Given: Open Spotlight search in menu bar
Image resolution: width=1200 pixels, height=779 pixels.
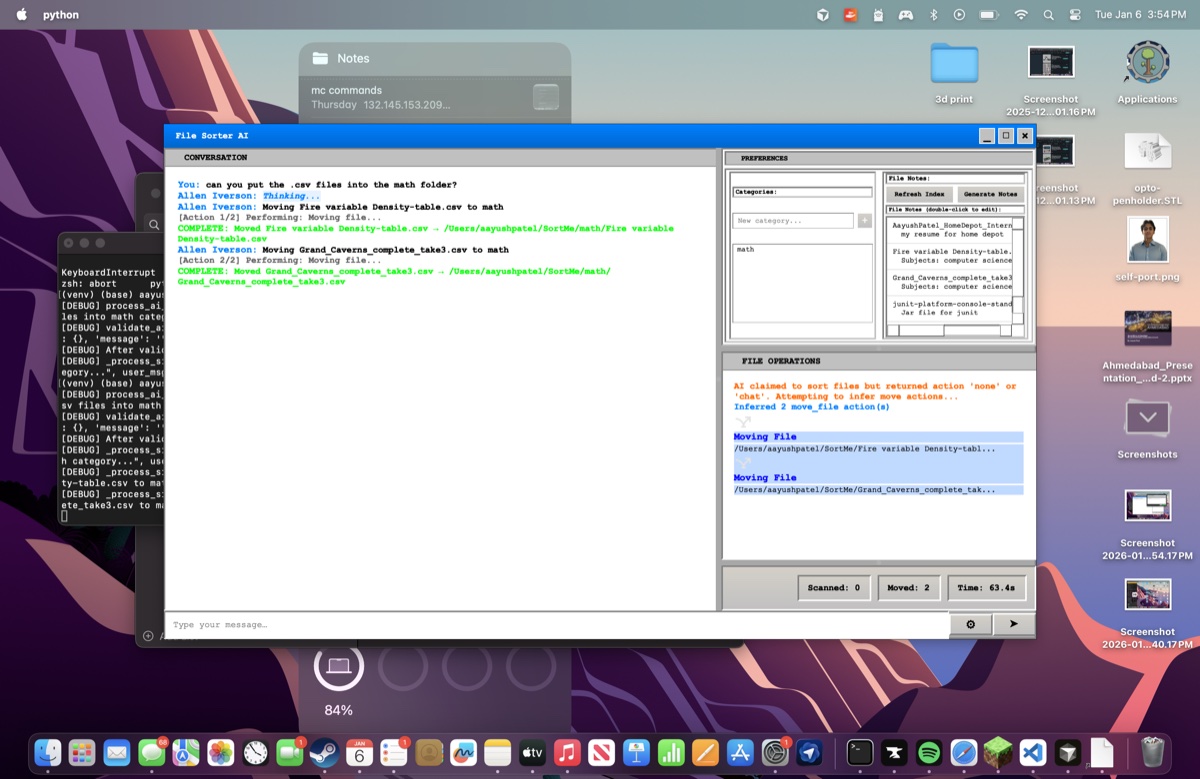Looking at the screenshot, I should 1048,15.
